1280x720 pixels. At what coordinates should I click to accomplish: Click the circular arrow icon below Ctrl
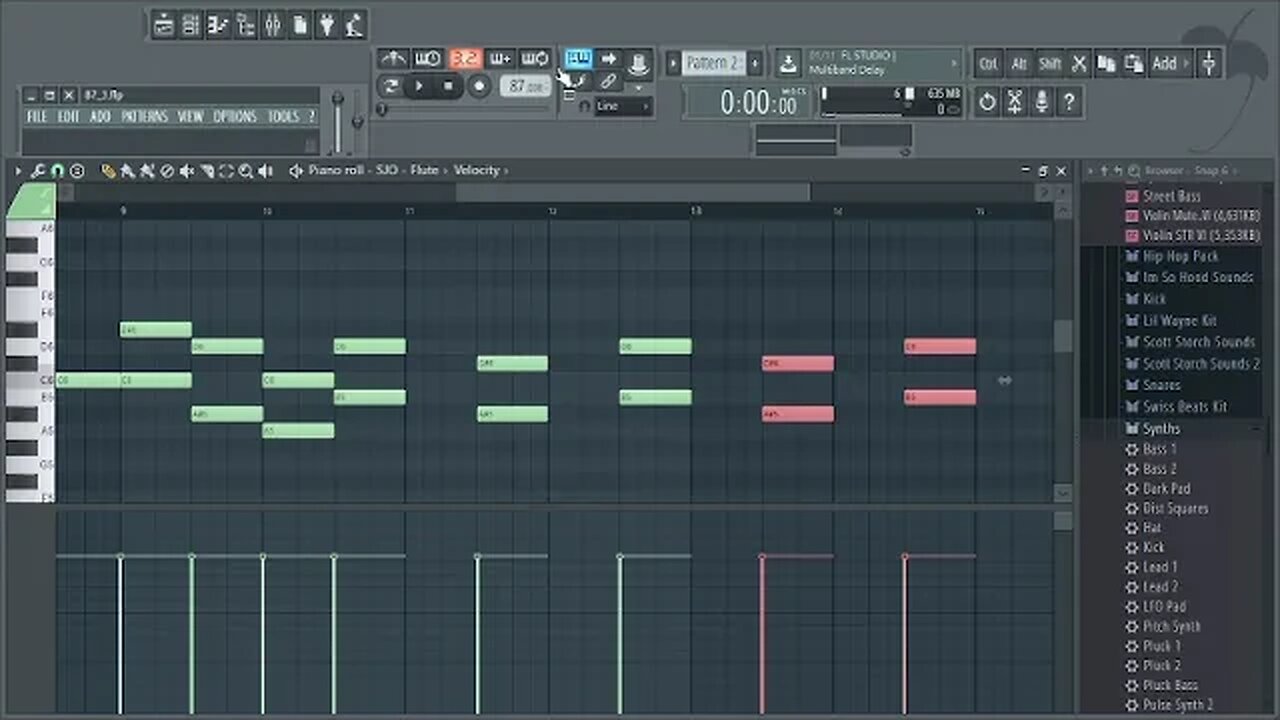(987, 102)
